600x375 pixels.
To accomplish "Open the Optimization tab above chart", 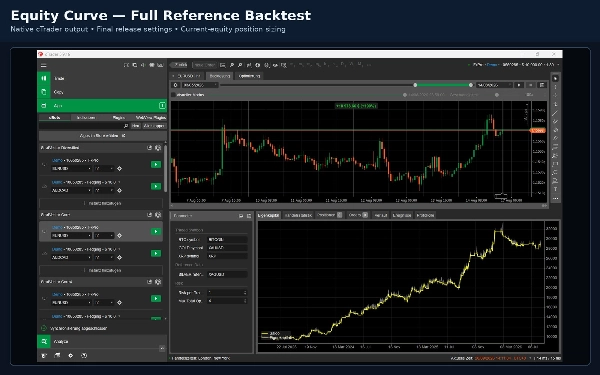I will pos(249,76).
